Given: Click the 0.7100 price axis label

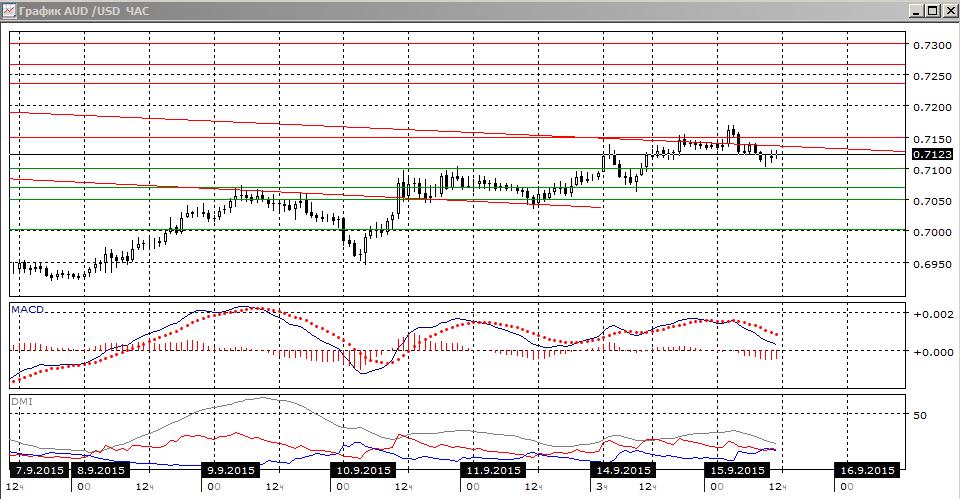Looking at the screenshot, I should [932, 170].
